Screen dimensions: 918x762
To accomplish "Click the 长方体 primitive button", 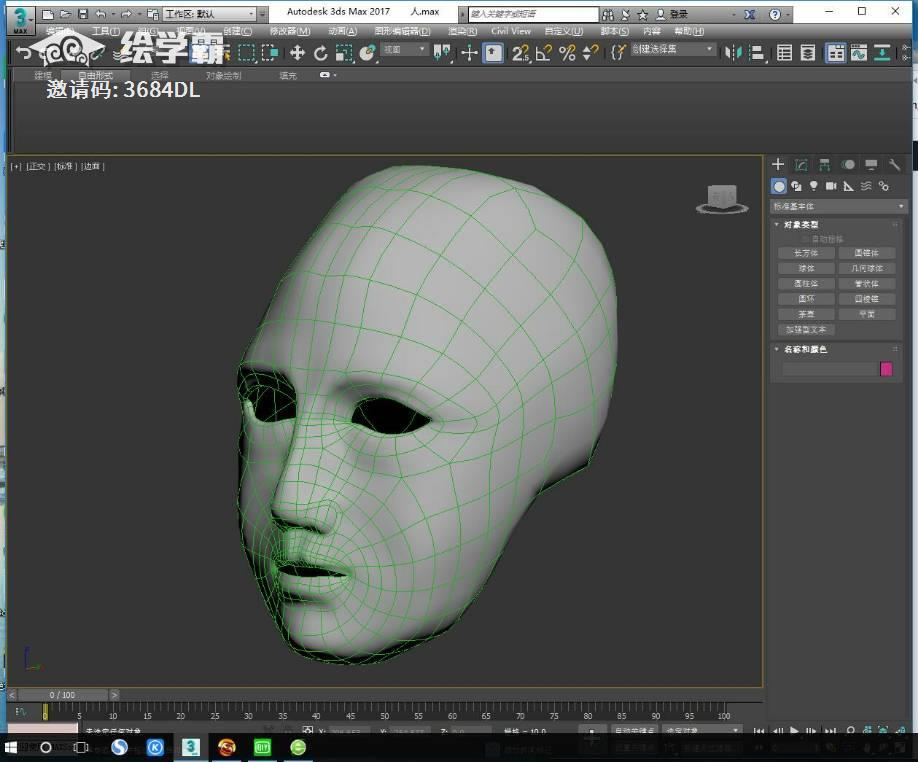I will (806, 254).
